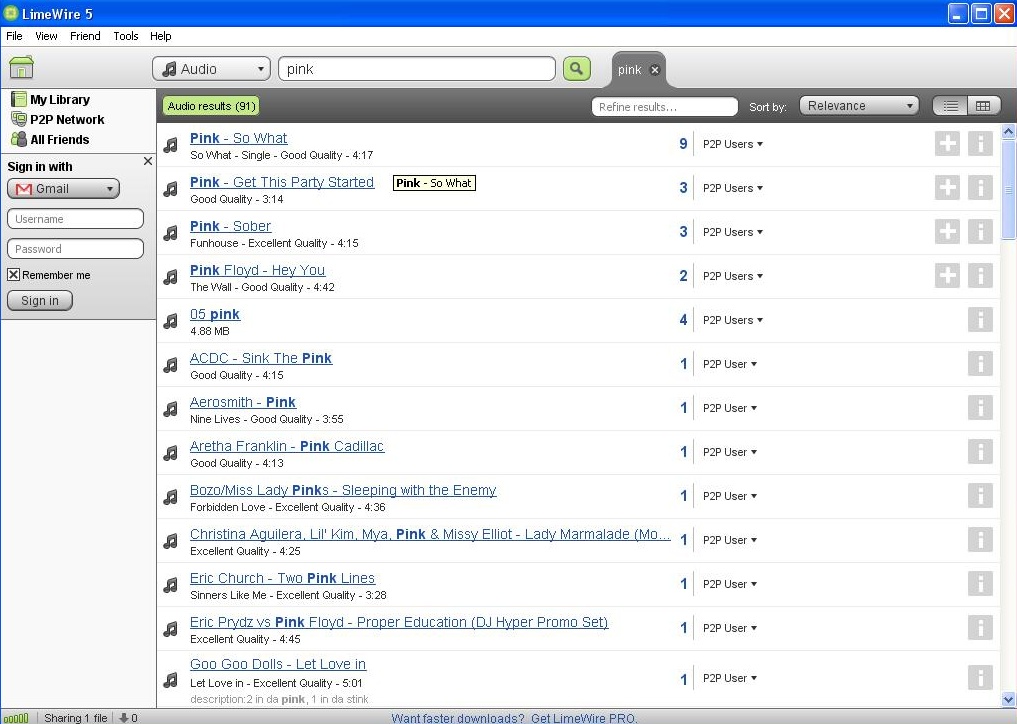Switch to list view icon
The height and width of the screenshot is (724, 1017).
pos(950,106)
